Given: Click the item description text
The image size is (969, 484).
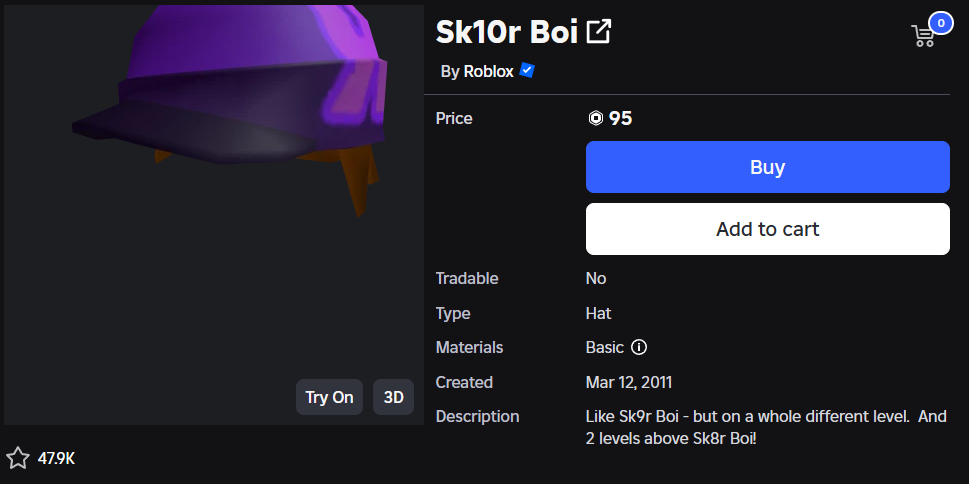Looking at the screenshot, I should click(765, 427).
